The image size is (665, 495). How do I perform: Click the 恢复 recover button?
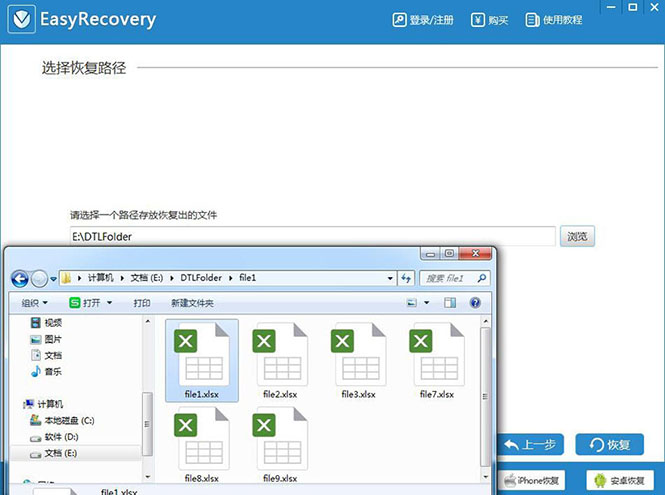point(609,444)
